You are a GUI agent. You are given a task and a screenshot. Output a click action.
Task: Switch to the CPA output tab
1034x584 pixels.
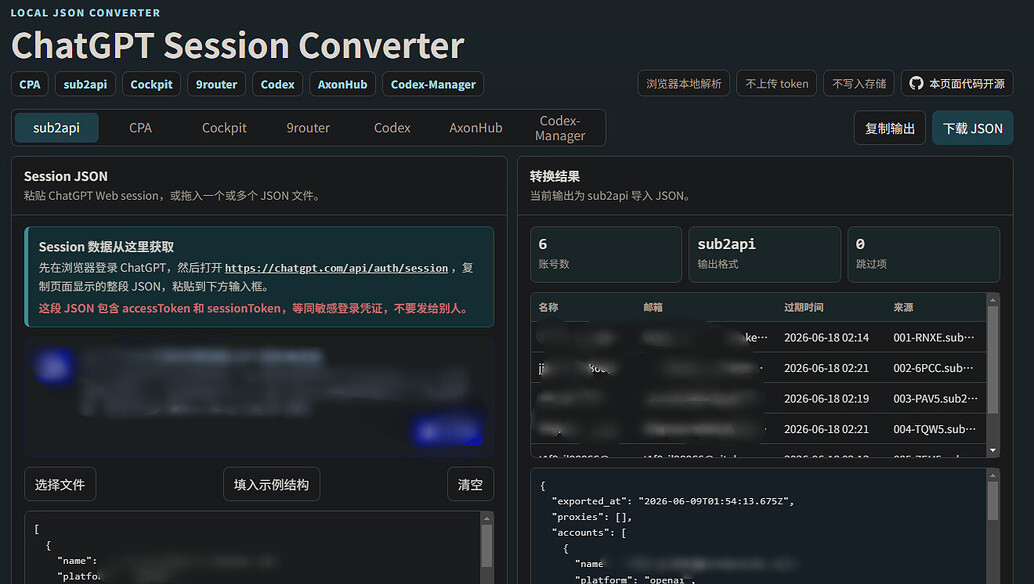tap(140, 128)
